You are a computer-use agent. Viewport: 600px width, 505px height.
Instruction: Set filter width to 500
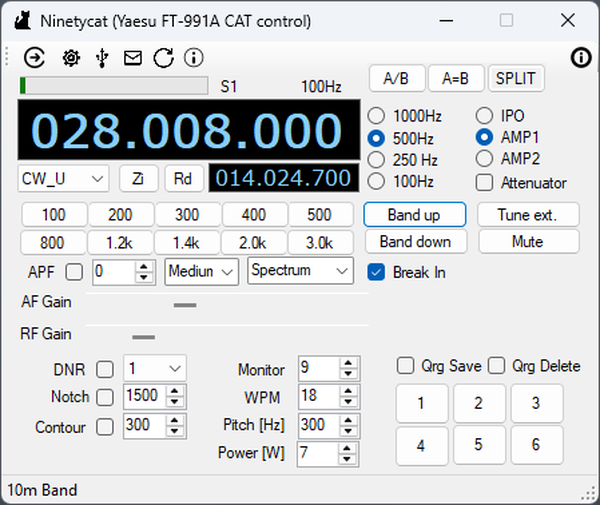[320, 215]
